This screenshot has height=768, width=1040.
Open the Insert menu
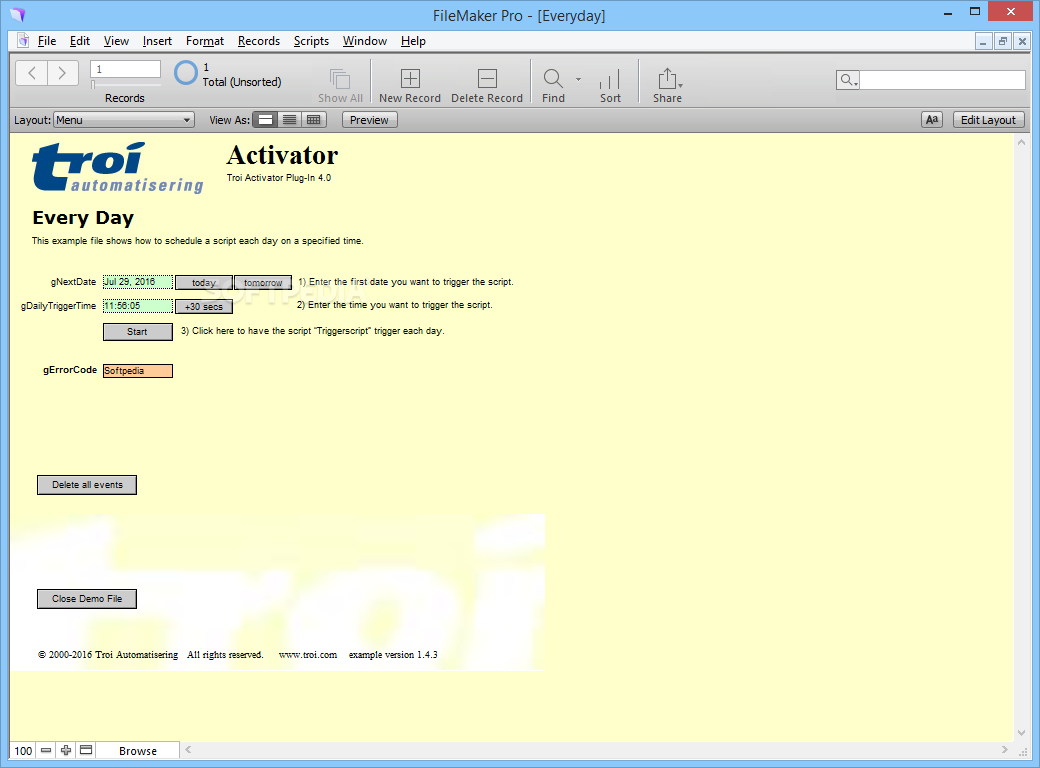click(x=157, y=41)
